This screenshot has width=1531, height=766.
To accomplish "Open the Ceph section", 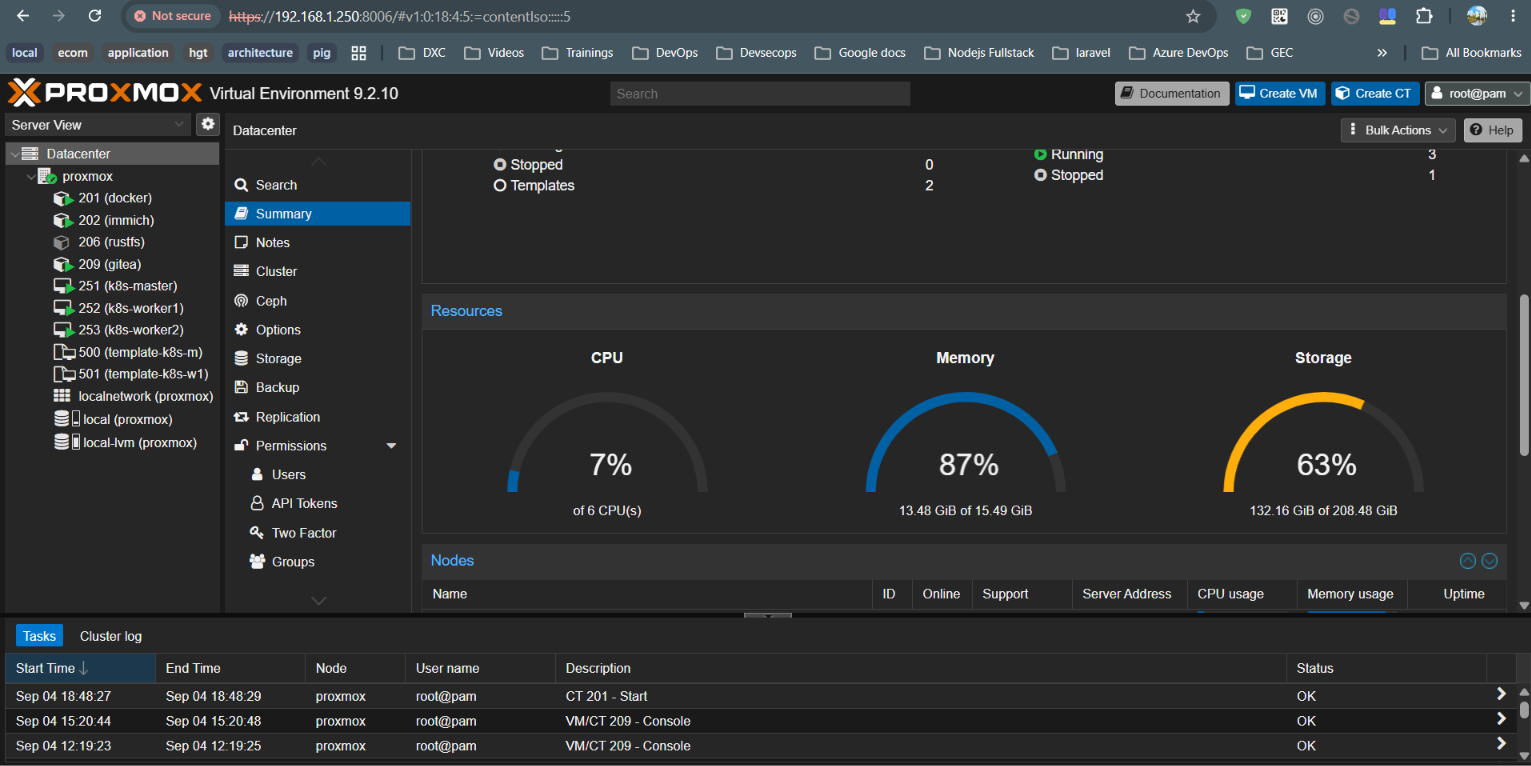I will [318, 300].
